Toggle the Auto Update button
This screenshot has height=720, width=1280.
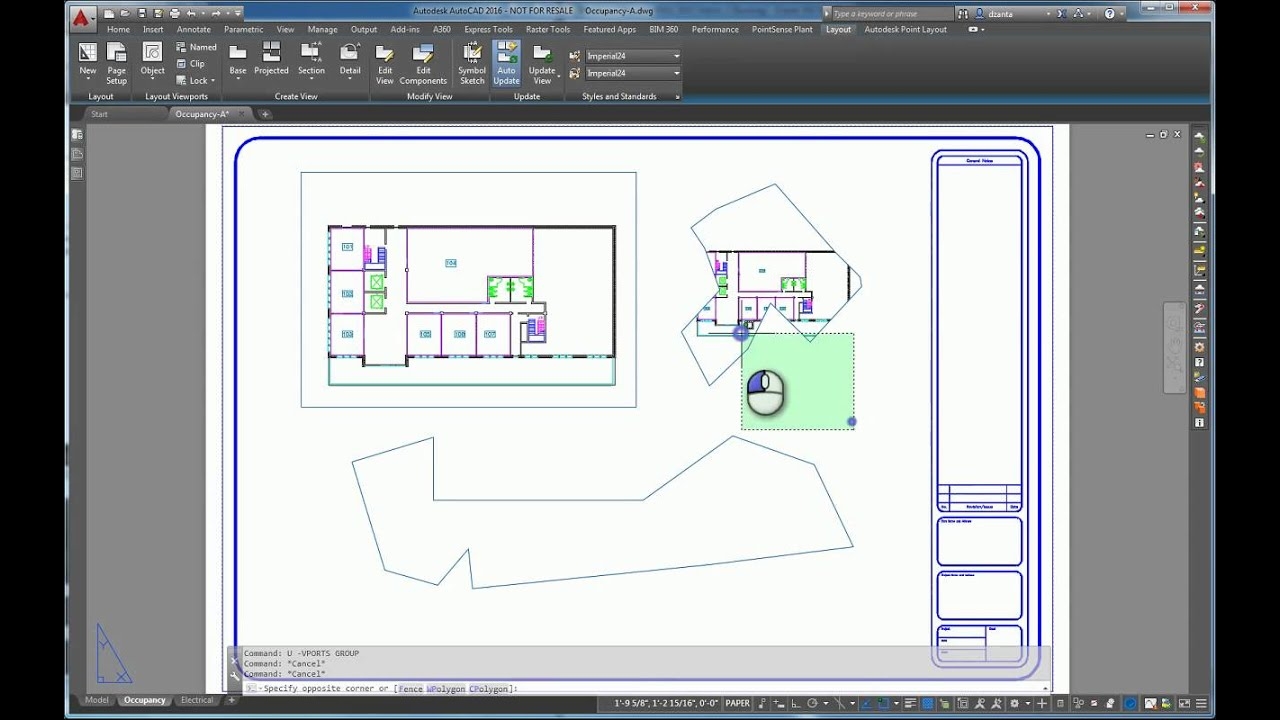click(506, 61)
